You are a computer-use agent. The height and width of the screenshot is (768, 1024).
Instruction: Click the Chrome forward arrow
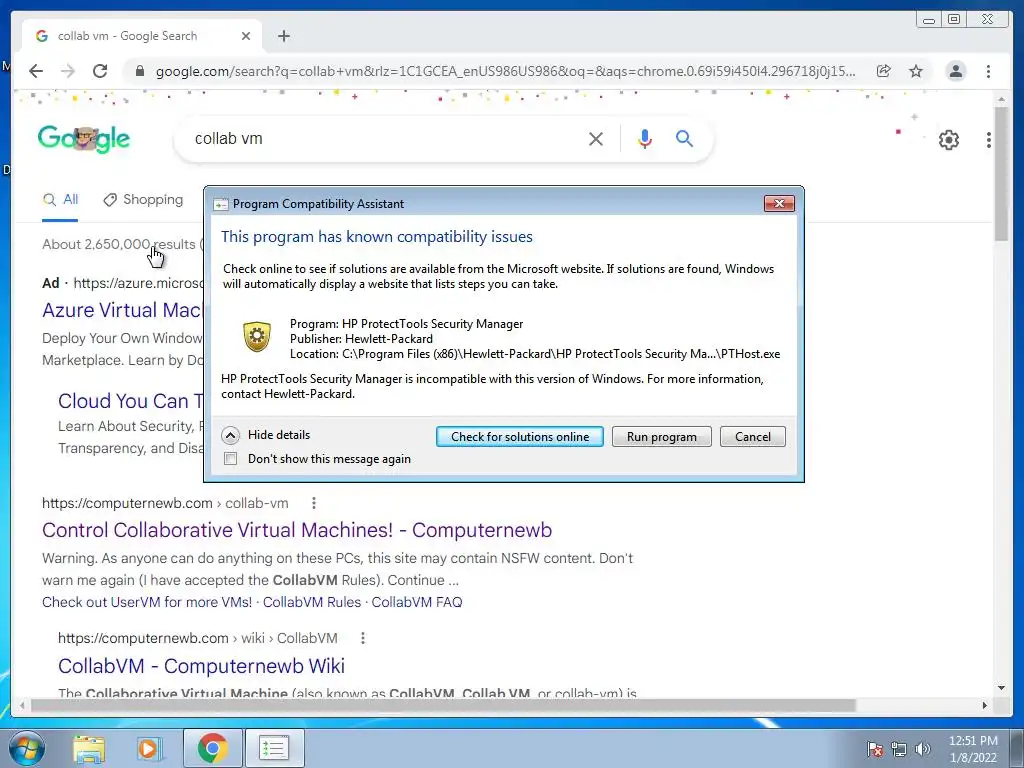coord(68,71)
